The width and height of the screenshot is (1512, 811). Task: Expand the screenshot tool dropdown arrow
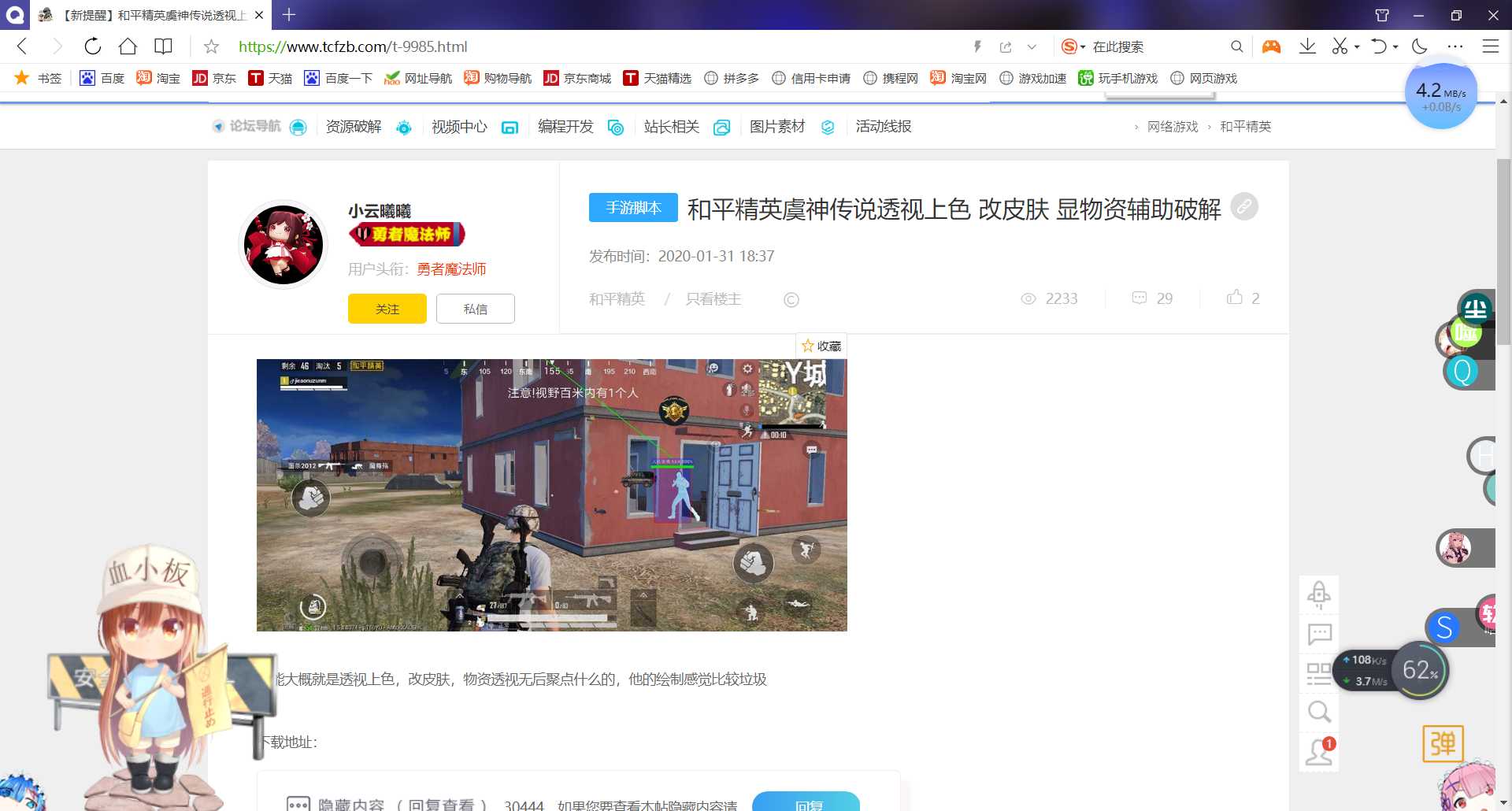pos(1357,47)
